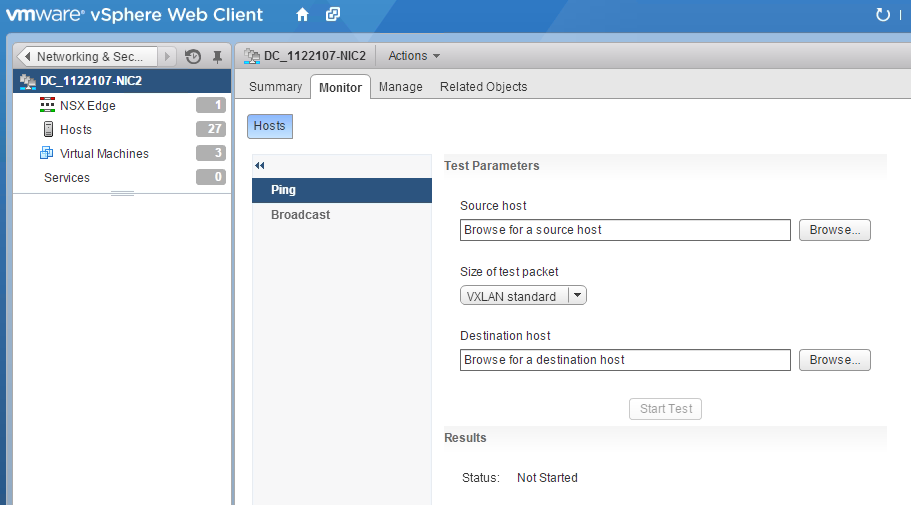Click the Virtual Machines icon
Image resolution: width=911 pixels, height=505 pixels.
click(x=46, y=153)
